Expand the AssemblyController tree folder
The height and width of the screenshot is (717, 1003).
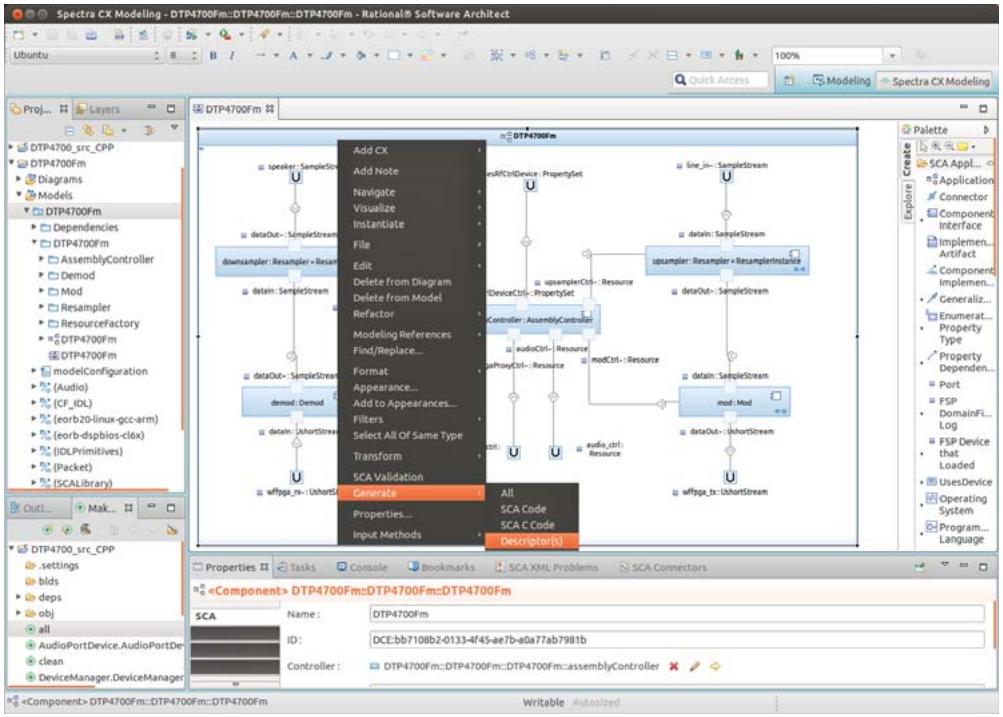[42, 259]
